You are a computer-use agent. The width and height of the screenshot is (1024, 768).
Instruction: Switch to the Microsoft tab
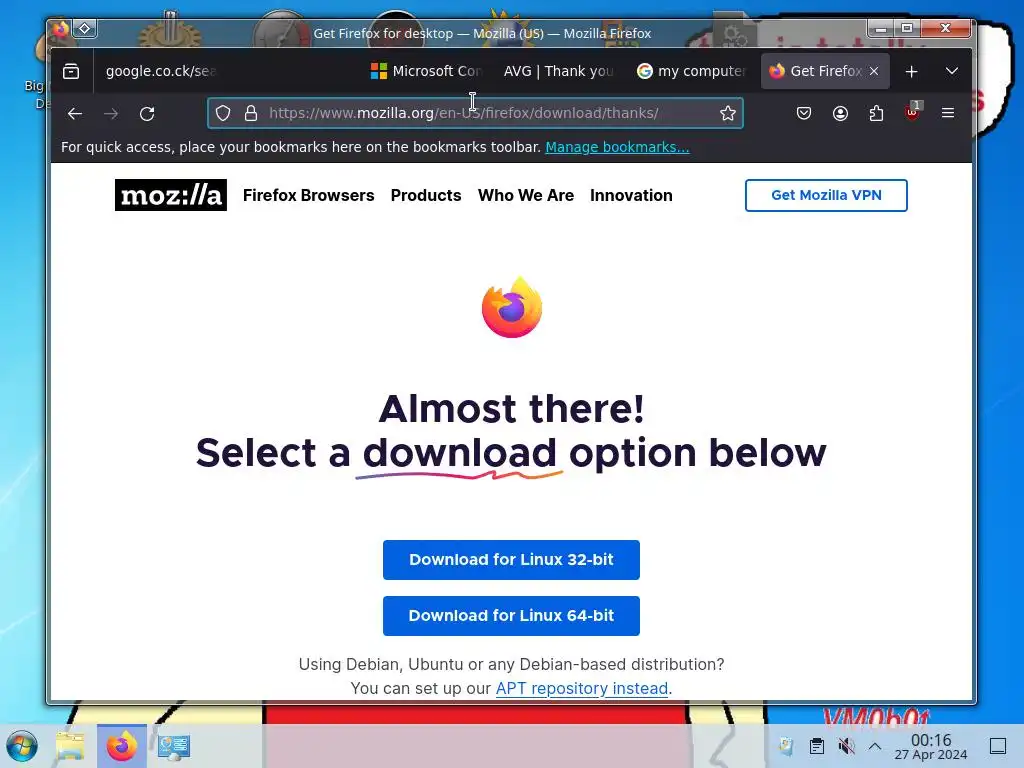pos(426,71)
